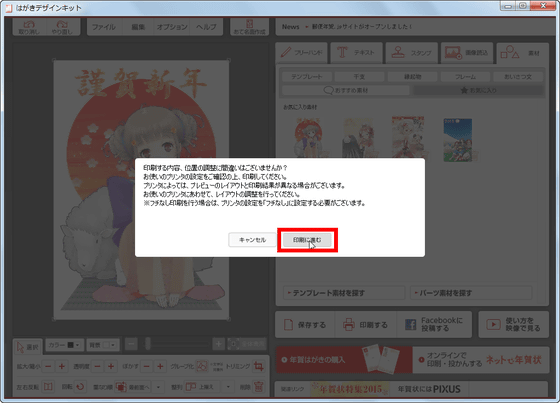Open the 背景 background dropdown
Viewport: 560px width, 403px height.
pos(102,345)
